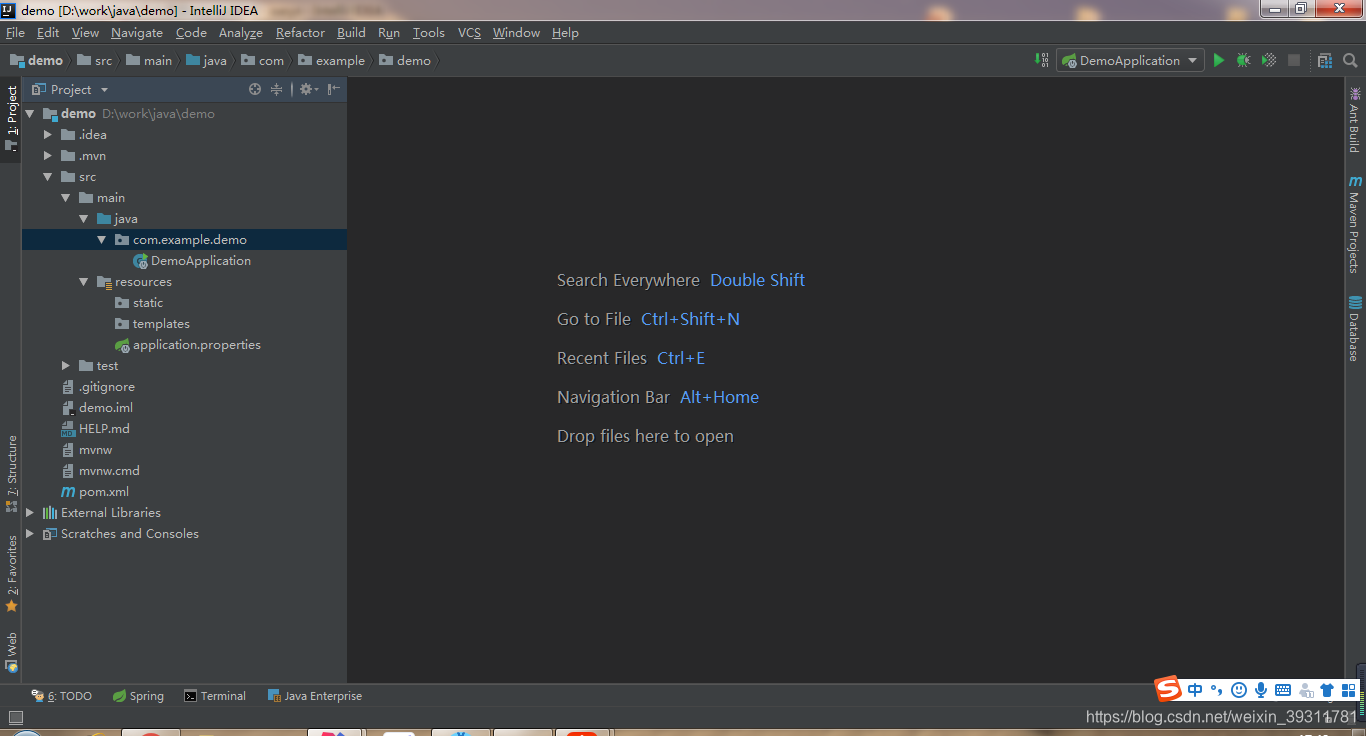This screenshot has height=736, width=1366.
Task: Debug DemoApplication with the bug icon
Action: click(x=1243, y=60)
